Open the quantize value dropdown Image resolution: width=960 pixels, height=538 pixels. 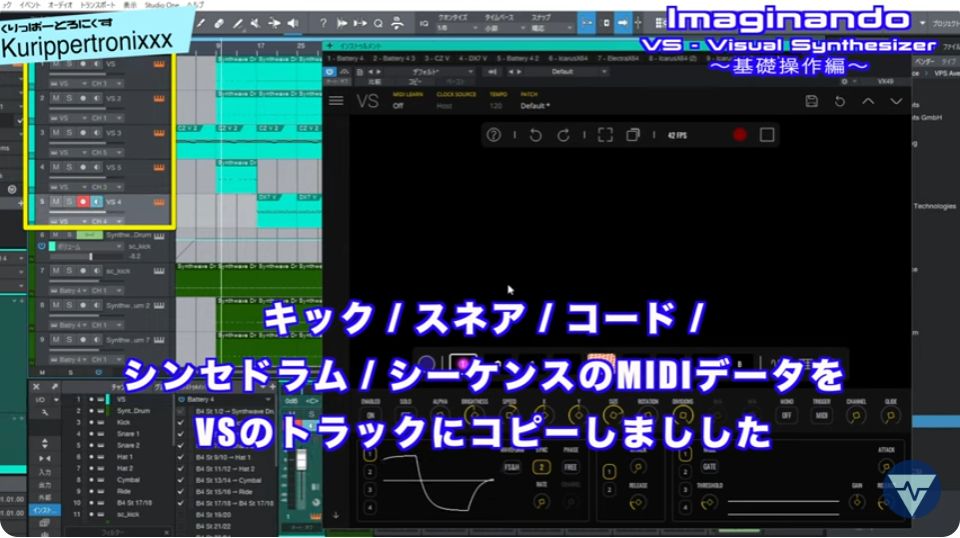point(456,28)
